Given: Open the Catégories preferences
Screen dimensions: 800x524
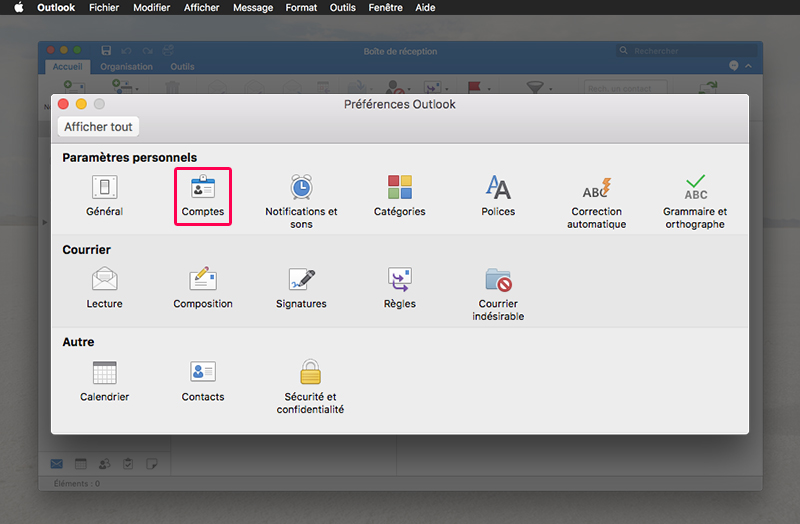Looking at the screenshot, I should (x=399, y=196).
